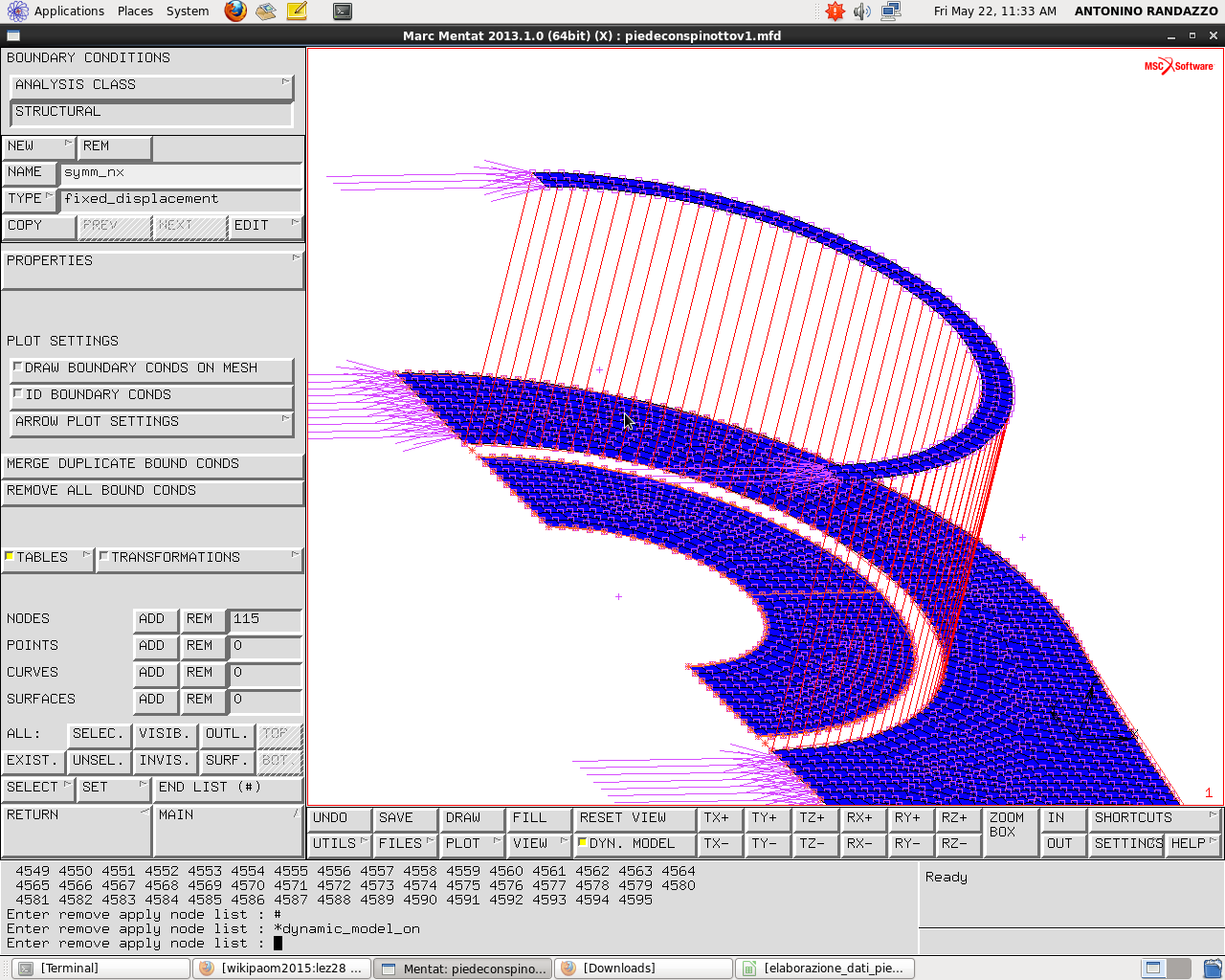Open the boundary condition Type menu
The height and width of the screenshot is (980, 1225).
30,199
